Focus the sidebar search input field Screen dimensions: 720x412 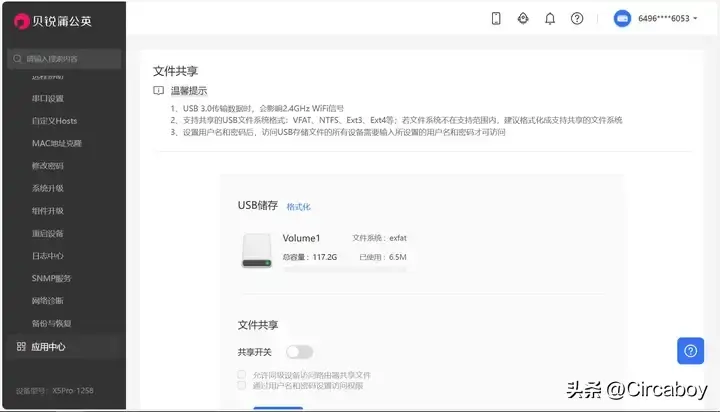coord(64,59)
